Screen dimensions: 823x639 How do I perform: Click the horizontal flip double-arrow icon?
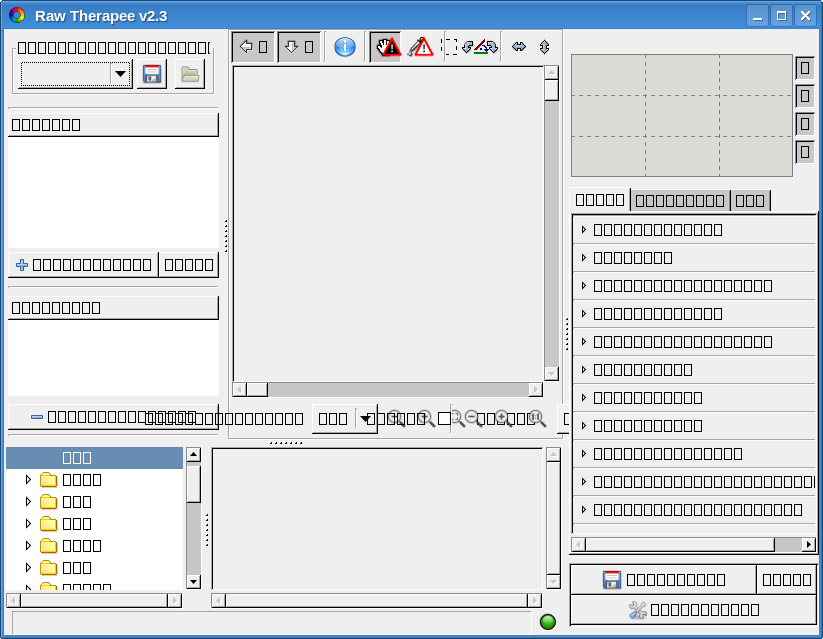coord(518,47)
